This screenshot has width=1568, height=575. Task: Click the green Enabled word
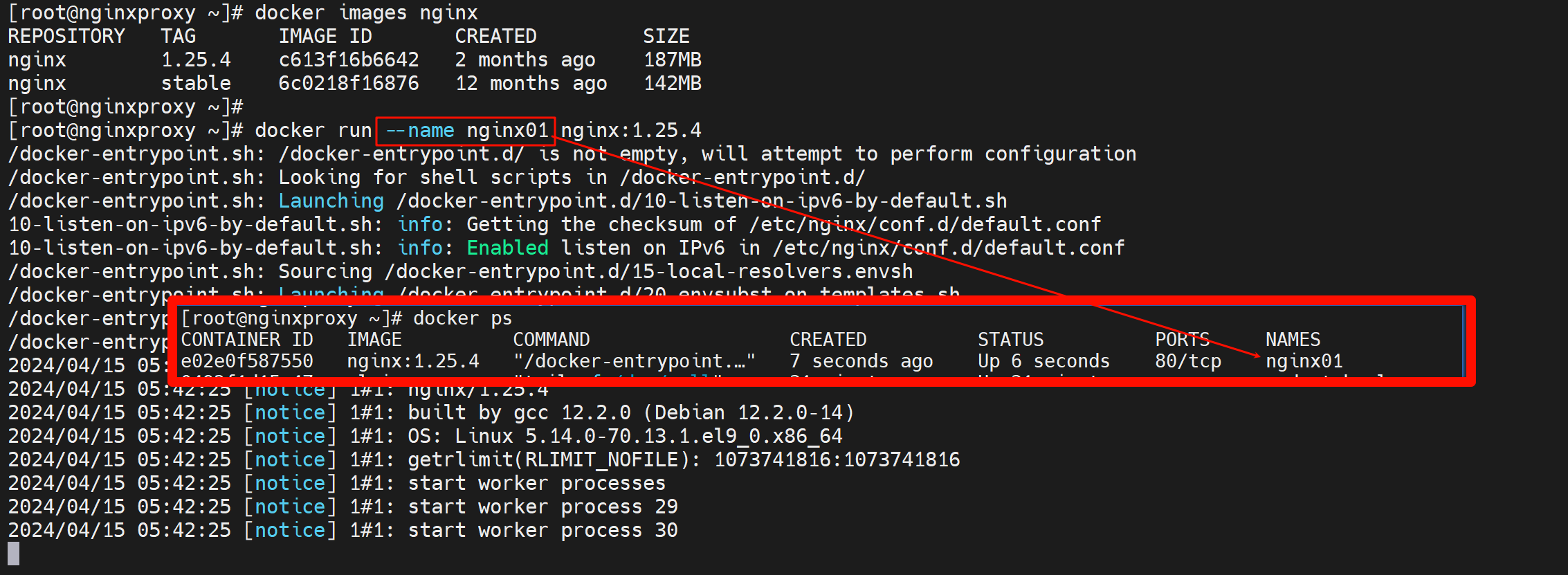coord(507,248)
